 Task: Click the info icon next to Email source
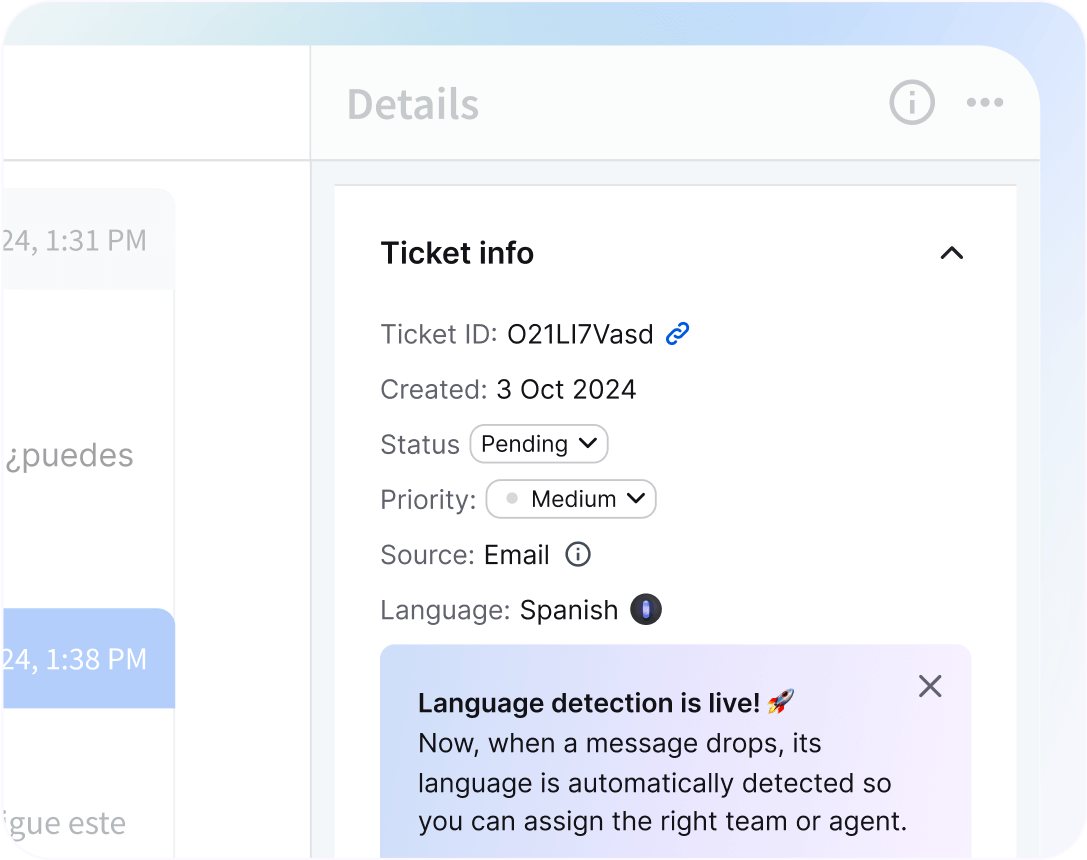click(577, 555)
